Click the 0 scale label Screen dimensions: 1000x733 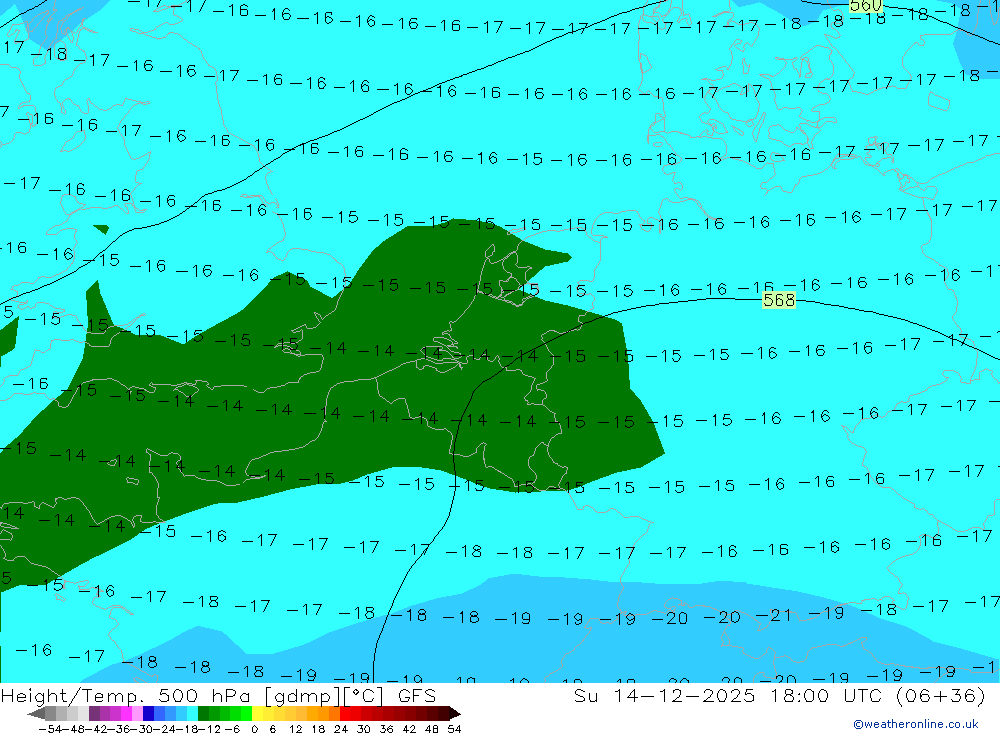[254, 729]
